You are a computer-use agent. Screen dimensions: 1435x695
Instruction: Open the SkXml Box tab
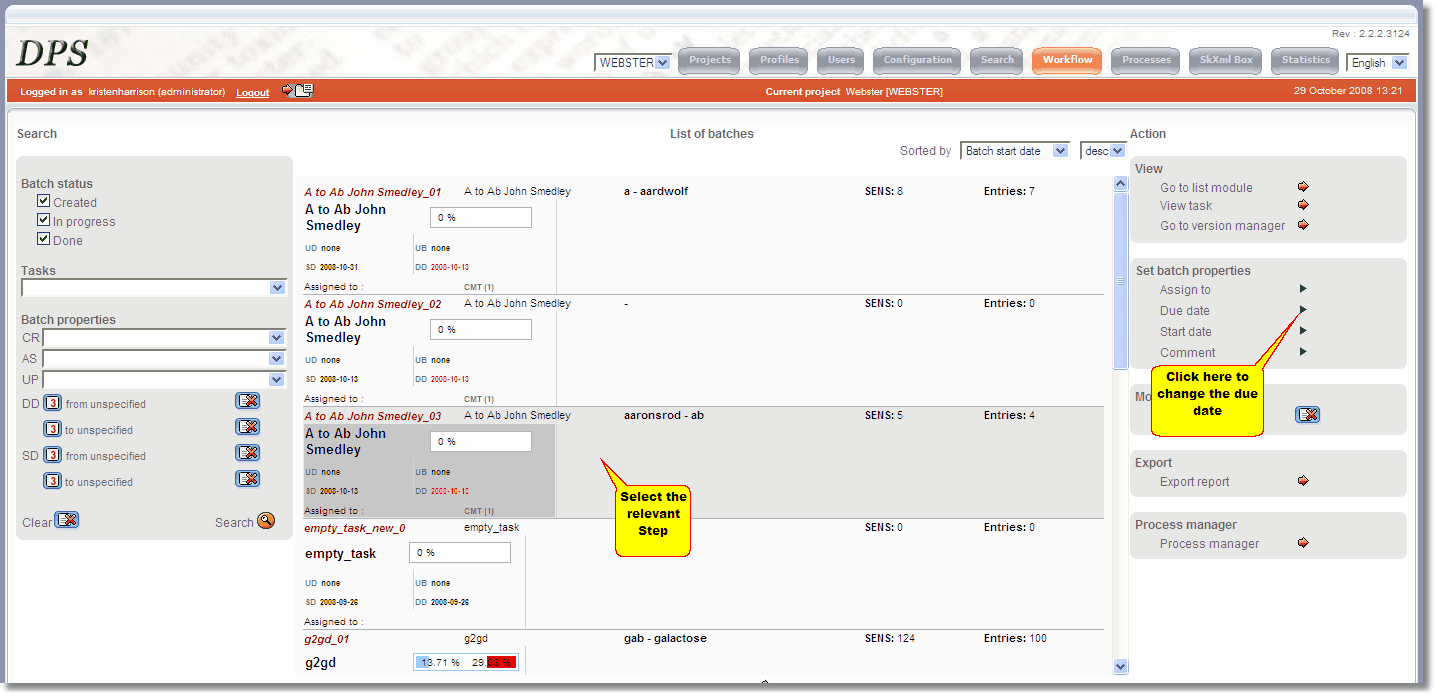1226,61
